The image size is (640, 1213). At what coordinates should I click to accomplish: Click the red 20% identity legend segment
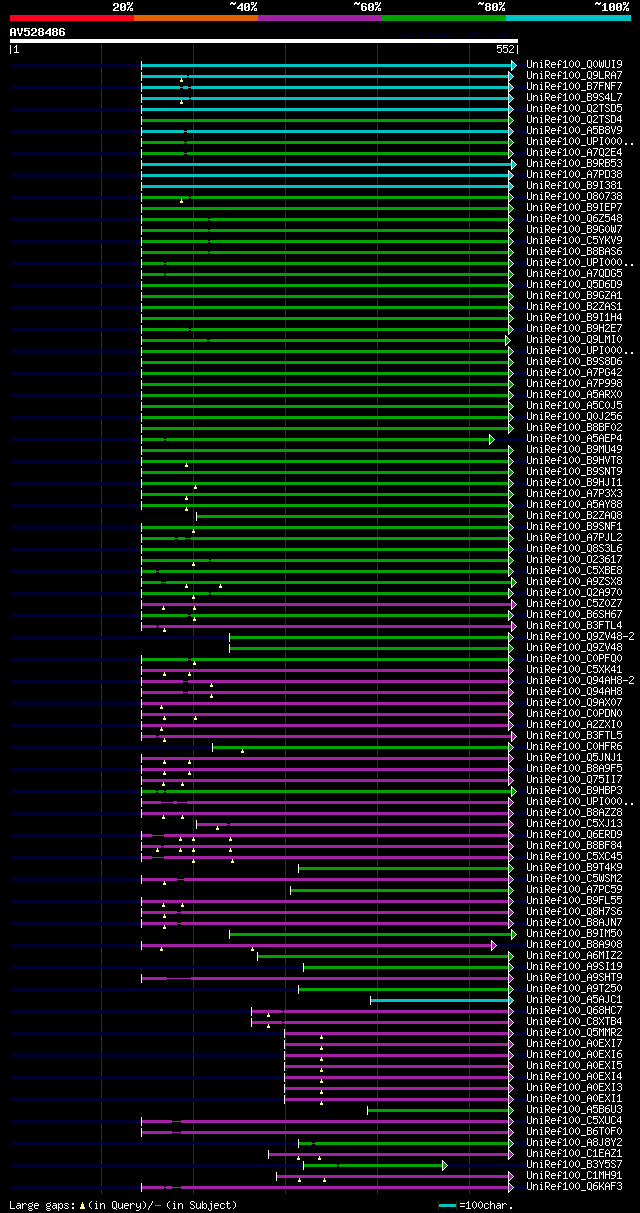click(x=71, y=18)
